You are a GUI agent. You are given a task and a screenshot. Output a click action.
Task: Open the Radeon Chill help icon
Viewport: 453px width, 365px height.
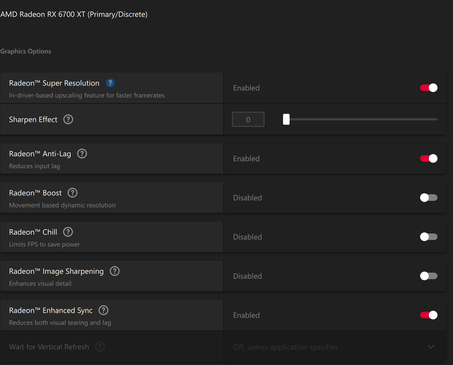tap(68, 232)
